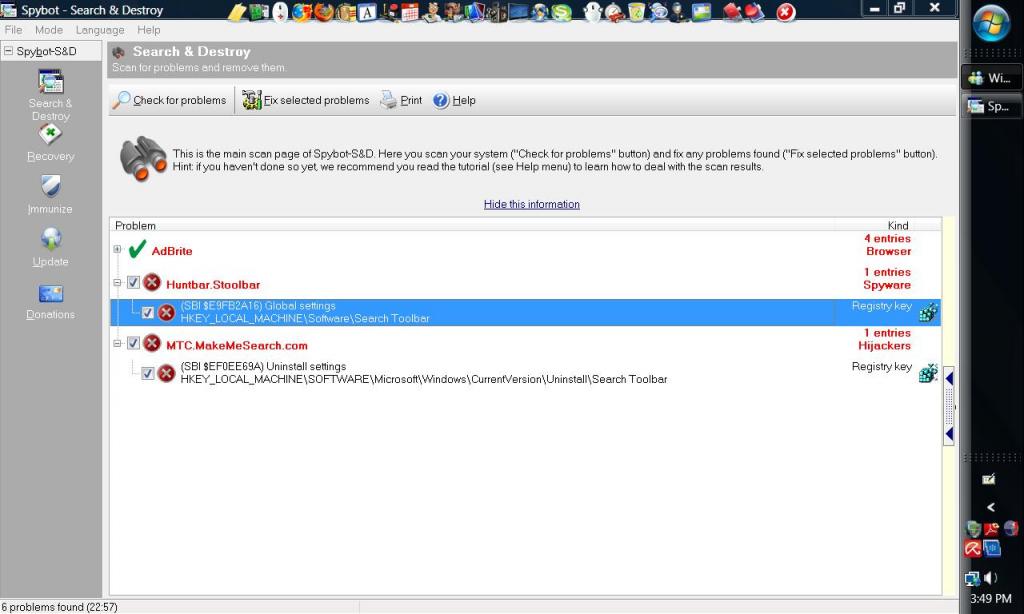The height and width of the screenshot is (614, 1024).
Task: Collapse the Huntbar.Stoolbar tree node
Action: (118, 283)
